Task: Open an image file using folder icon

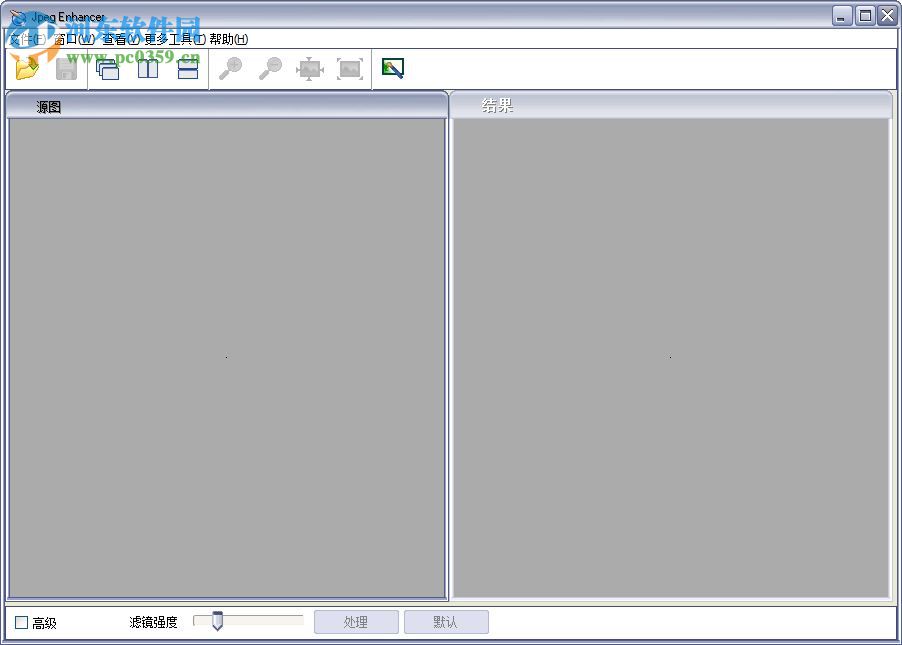Action: pyautogui.click(x=26, y=68)
